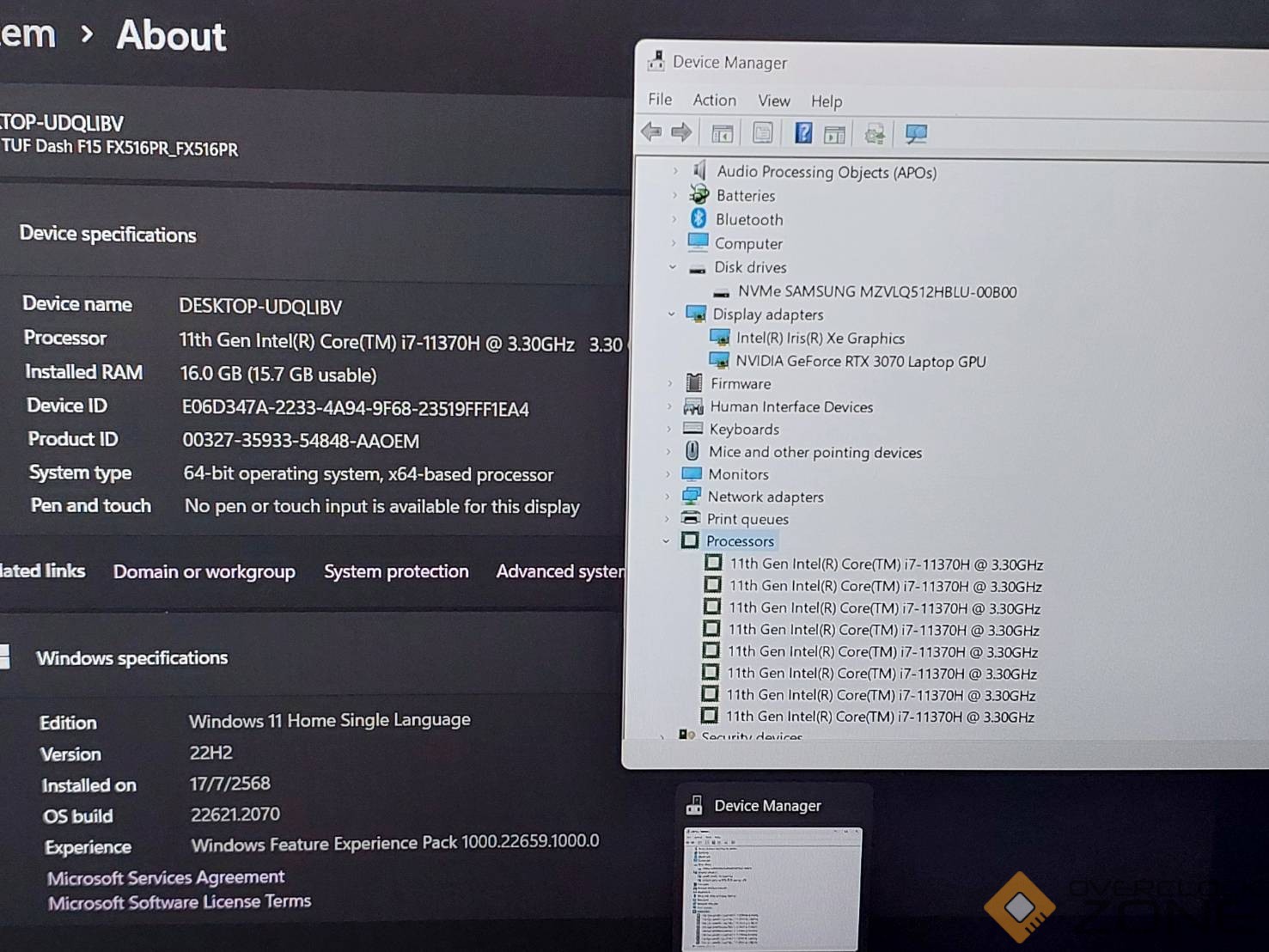Click the Print queues printer icon

coord(690,517)
